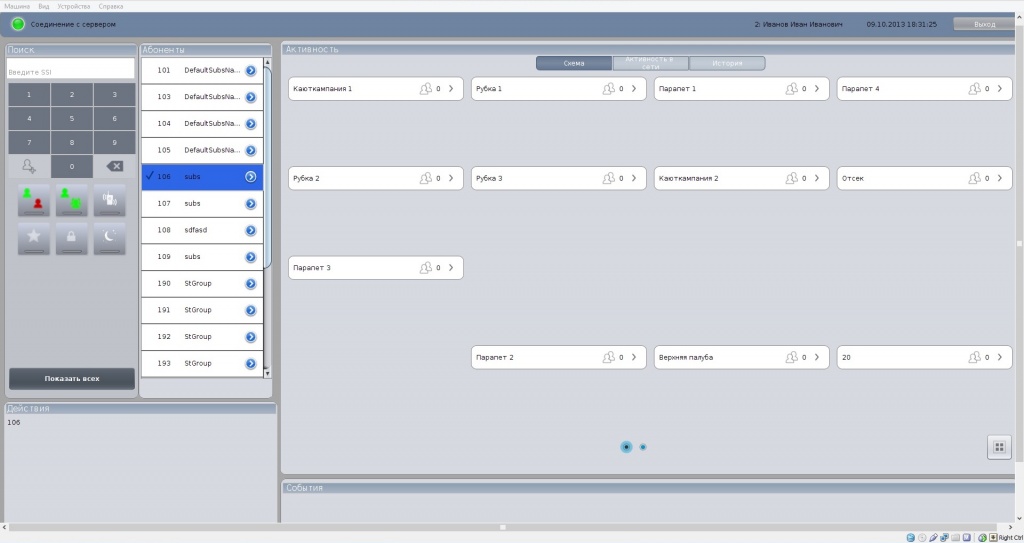Open details arrow for subscriber 108 sdfasd
Screen dimensions: 1024x543
click(251, 230)
